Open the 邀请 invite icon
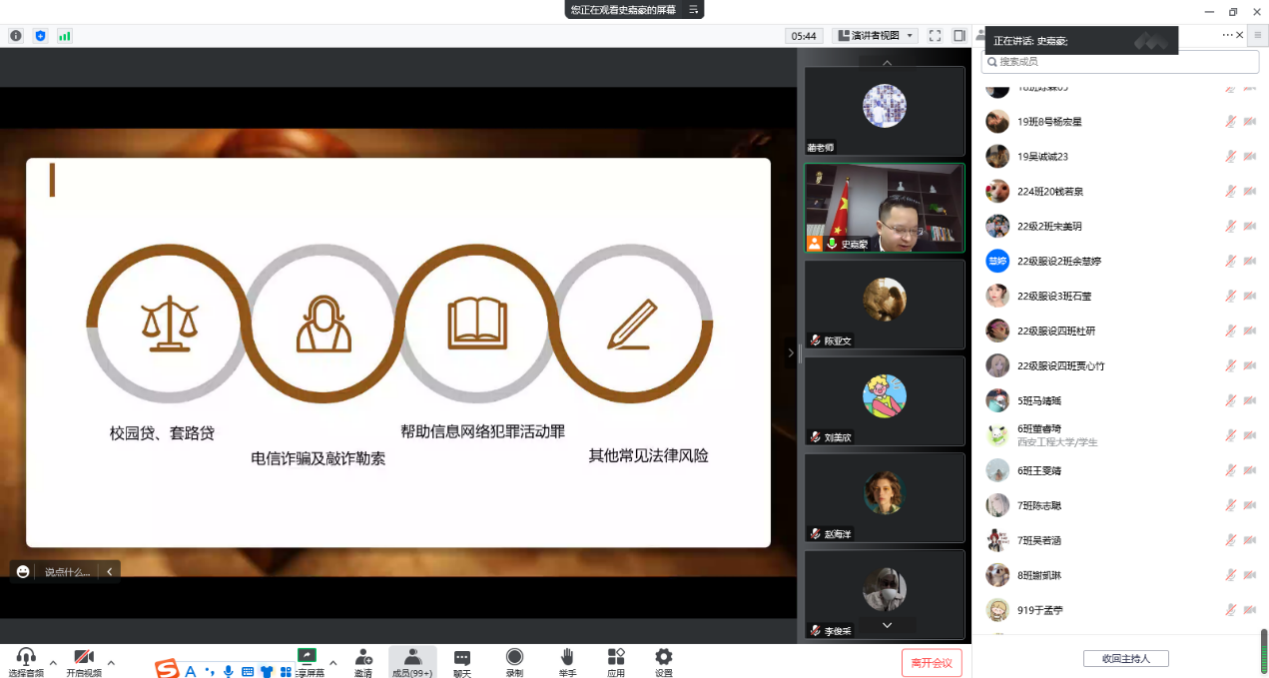The height and width of the screenshot is (678, 1269). click(363, 660)
